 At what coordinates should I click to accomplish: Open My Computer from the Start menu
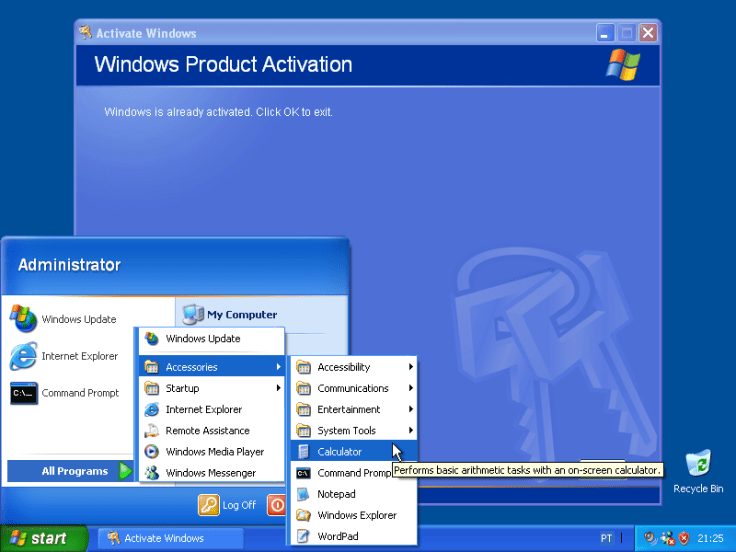coord(241,315)
